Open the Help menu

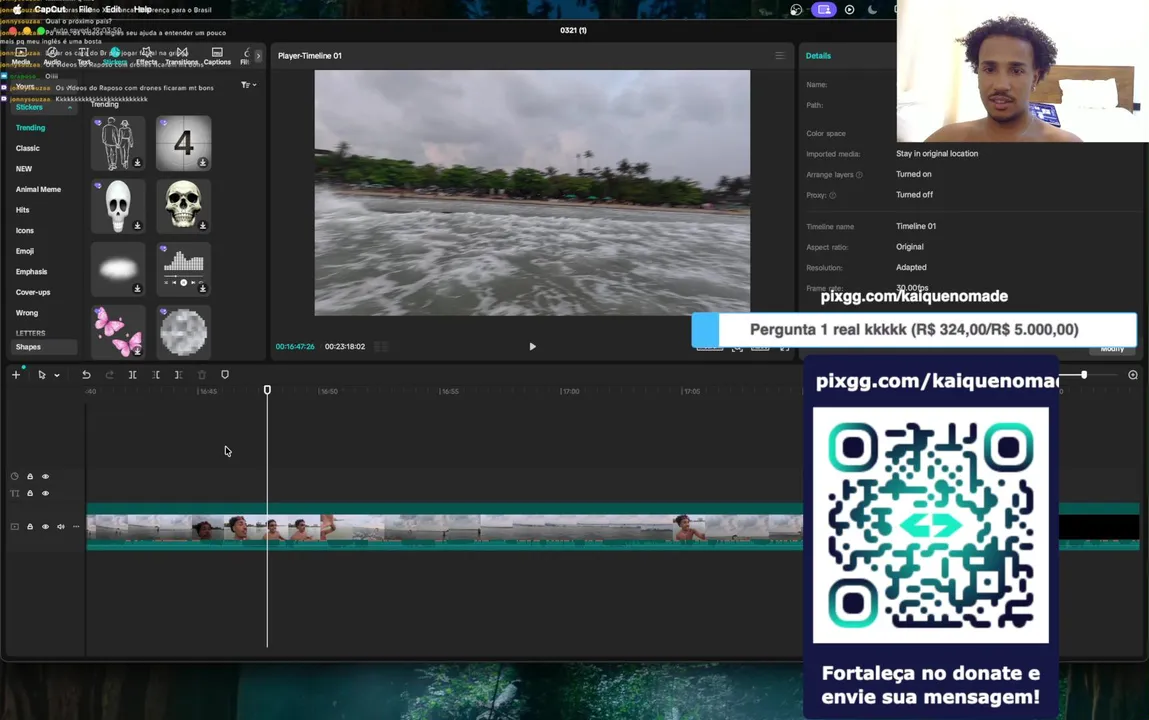143,10
